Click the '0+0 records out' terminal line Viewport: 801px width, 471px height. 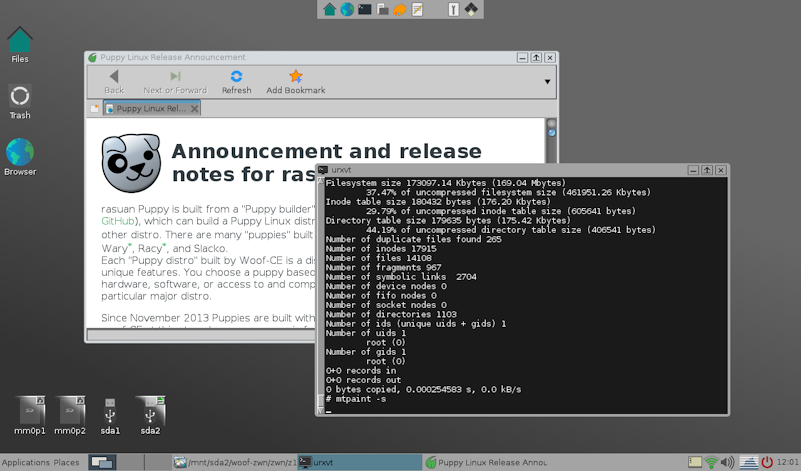coord(363,380)
